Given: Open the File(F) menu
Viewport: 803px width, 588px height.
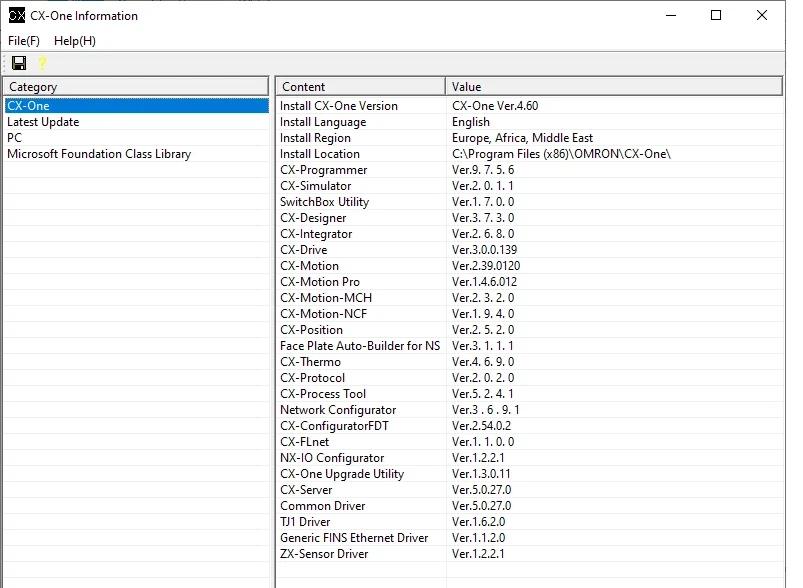Looking at the screenshot, I should point(24,40).
